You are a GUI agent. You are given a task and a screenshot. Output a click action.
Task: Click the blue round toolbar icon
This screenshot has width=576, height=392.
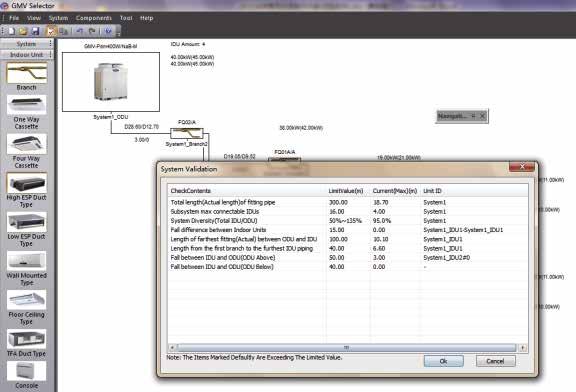point(108,31)
